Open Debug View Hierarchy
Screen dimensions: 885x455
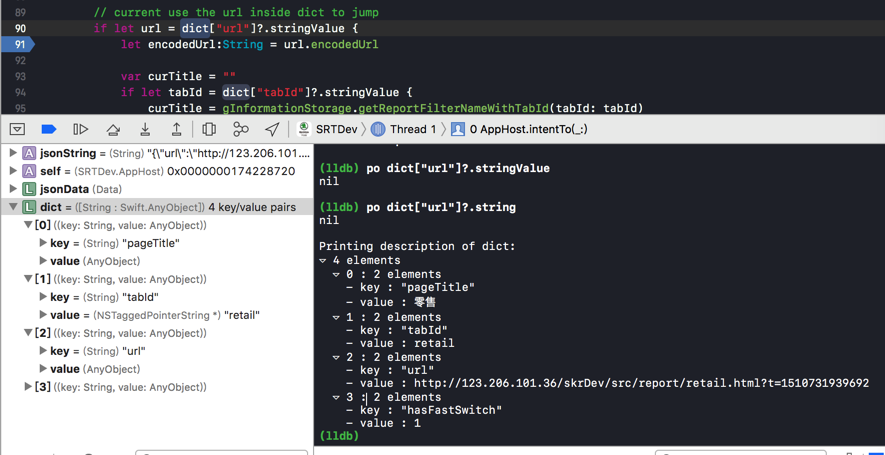click(209, 129)
